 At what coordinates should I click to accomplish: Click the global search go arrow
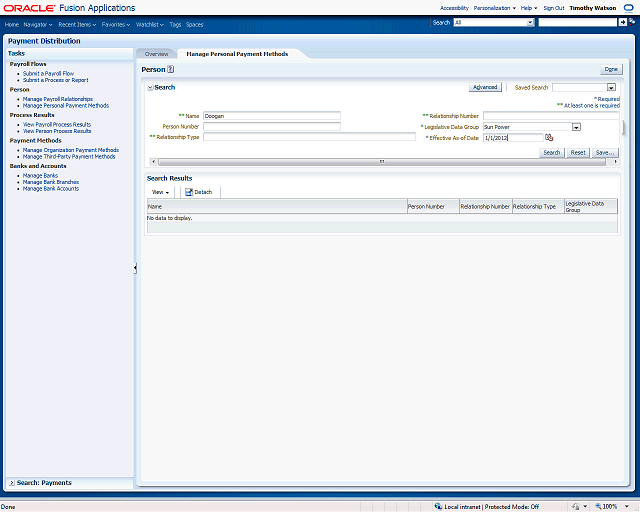coord(623,22)
